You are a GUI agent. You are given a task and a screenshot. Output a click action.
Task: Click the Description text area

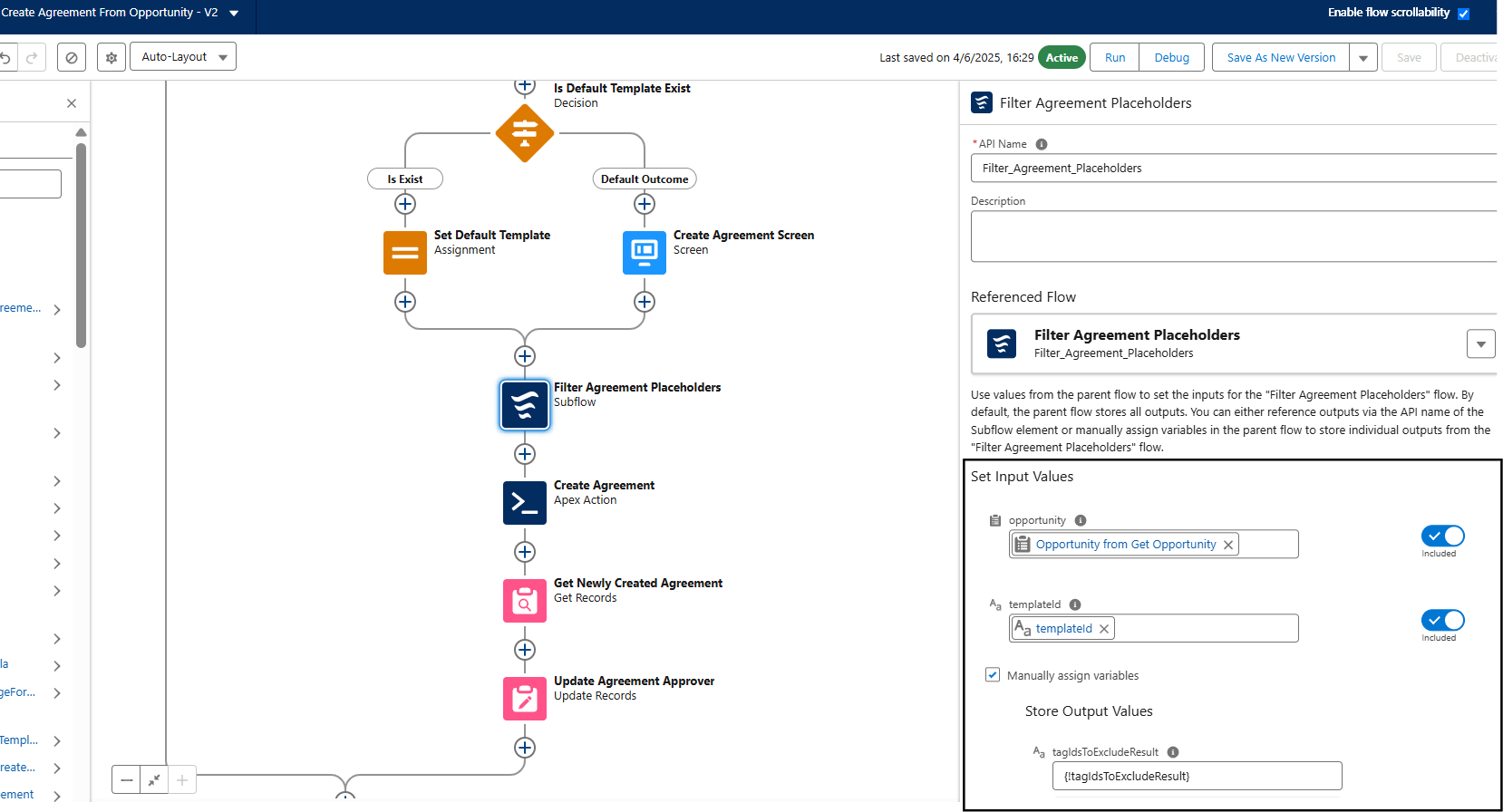[x=1234, y=237]
